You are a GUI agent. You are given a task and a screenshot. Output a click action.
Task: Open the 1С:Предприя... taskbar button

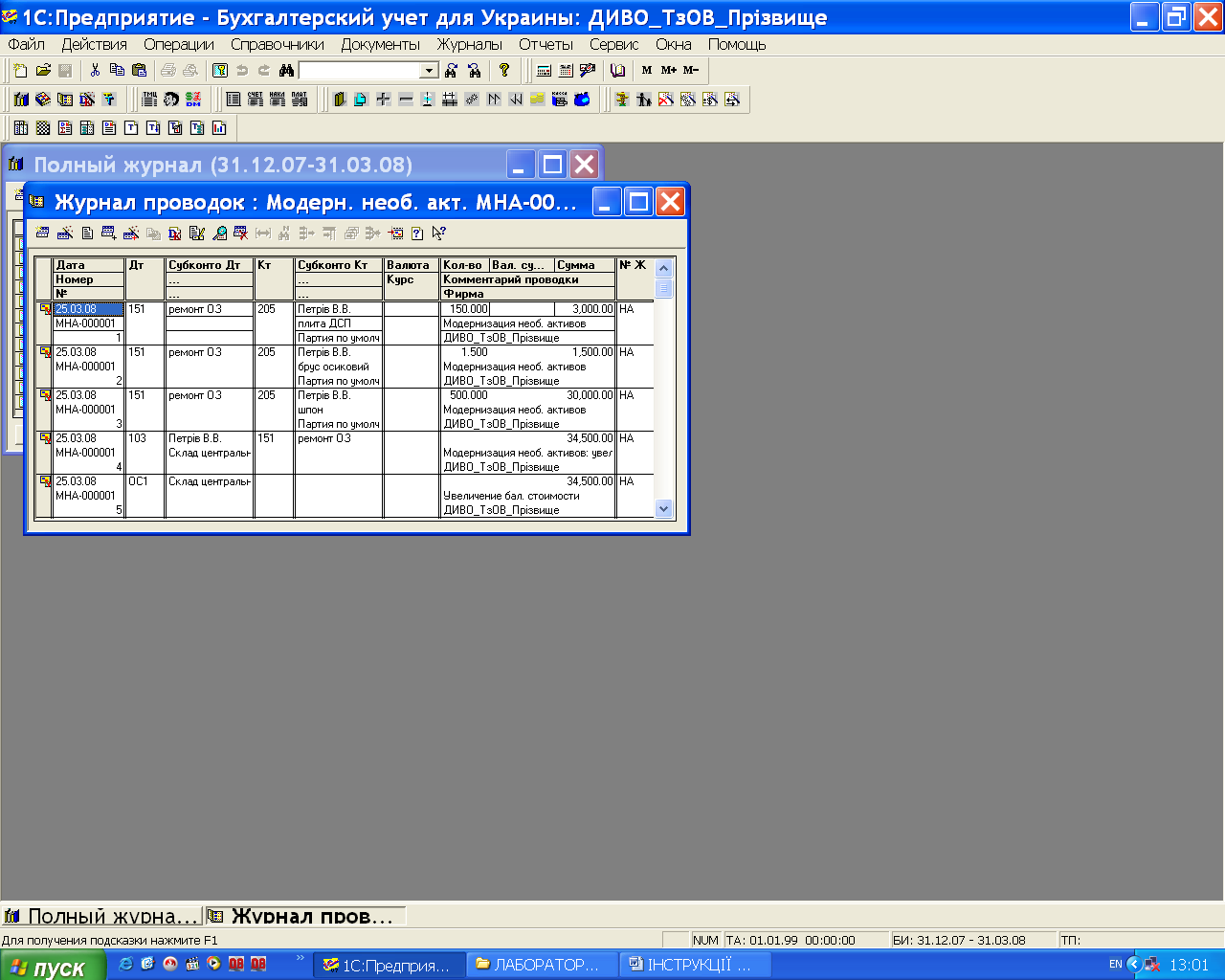pyautogui.click(x=389, y=965)
